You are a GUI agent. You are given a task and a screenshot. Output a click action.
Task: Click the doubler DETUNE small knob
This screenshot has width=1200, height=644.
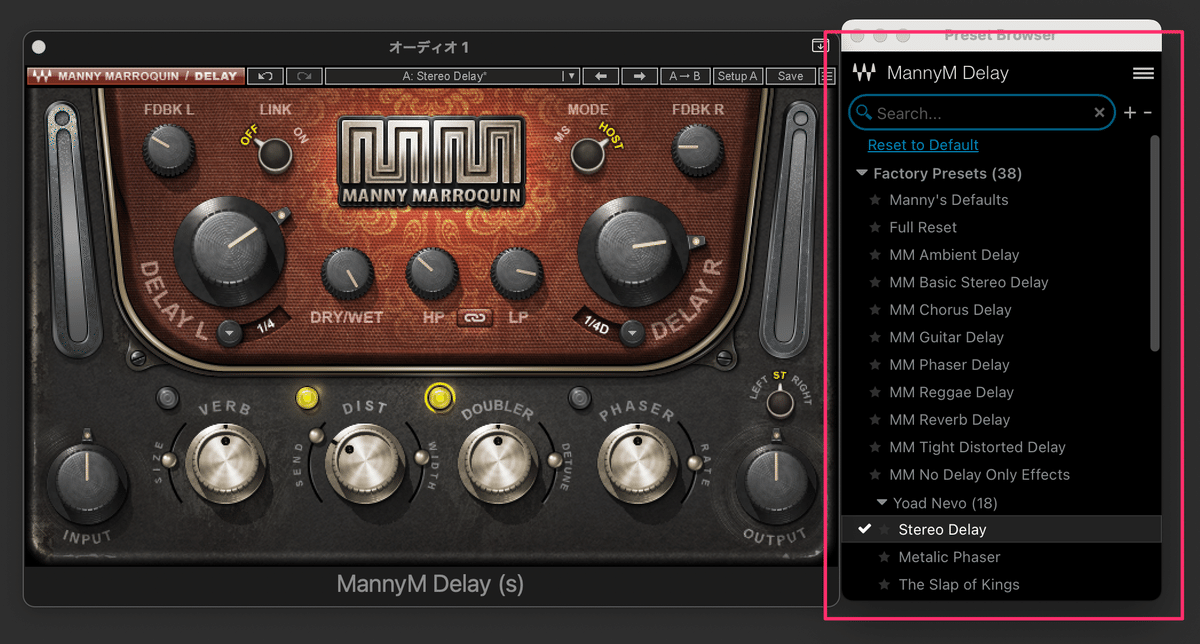(555, 460)
